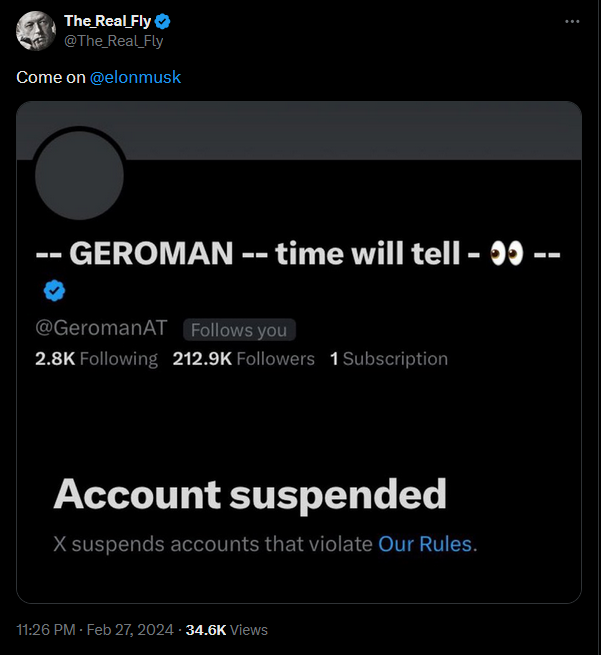Open the 212.9K Followers list
Screen dimensions: 601x655
coord(244,359)
